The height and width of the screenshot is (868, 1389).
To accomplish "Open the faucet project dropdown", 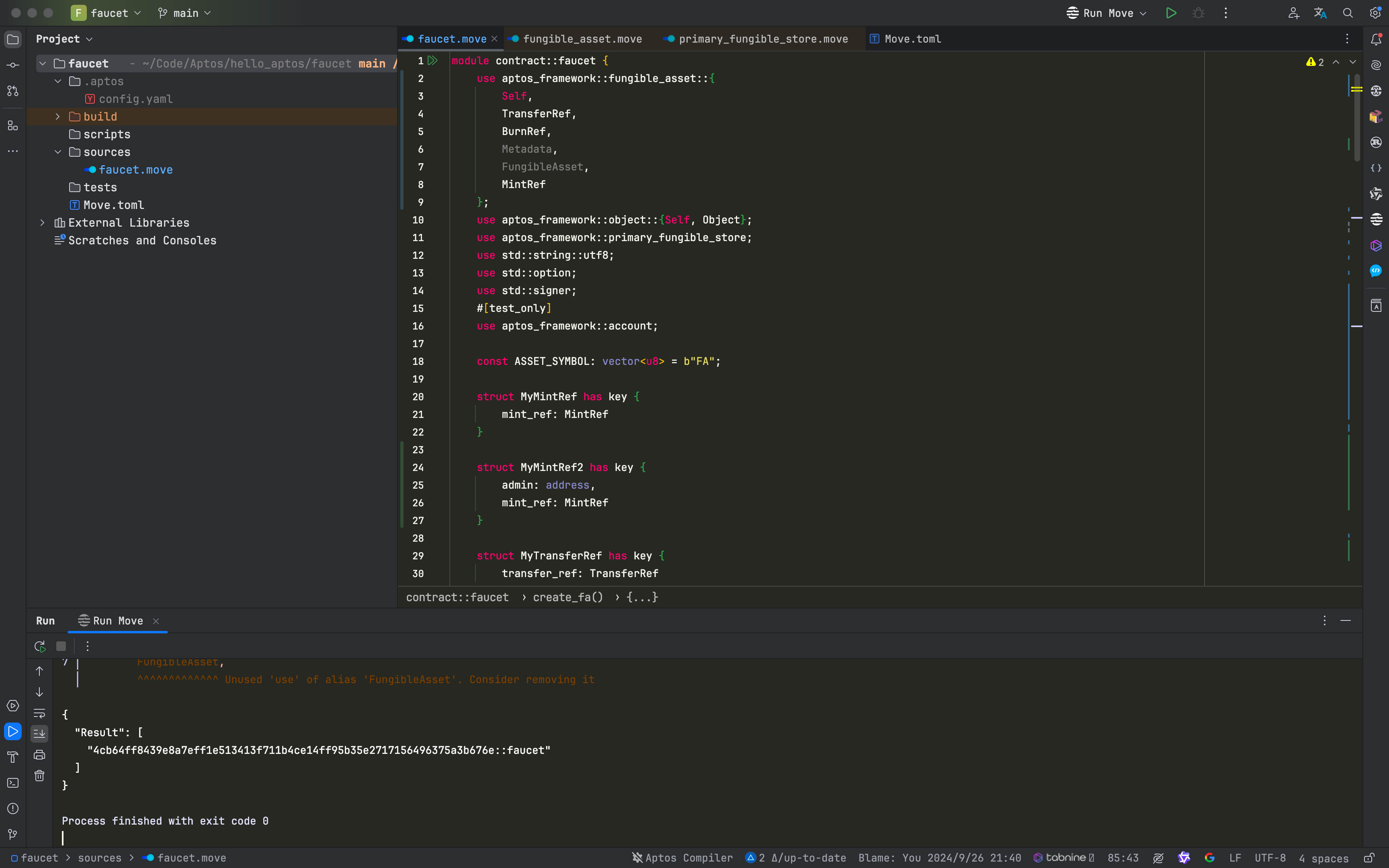I will click(x=106, y=12).
